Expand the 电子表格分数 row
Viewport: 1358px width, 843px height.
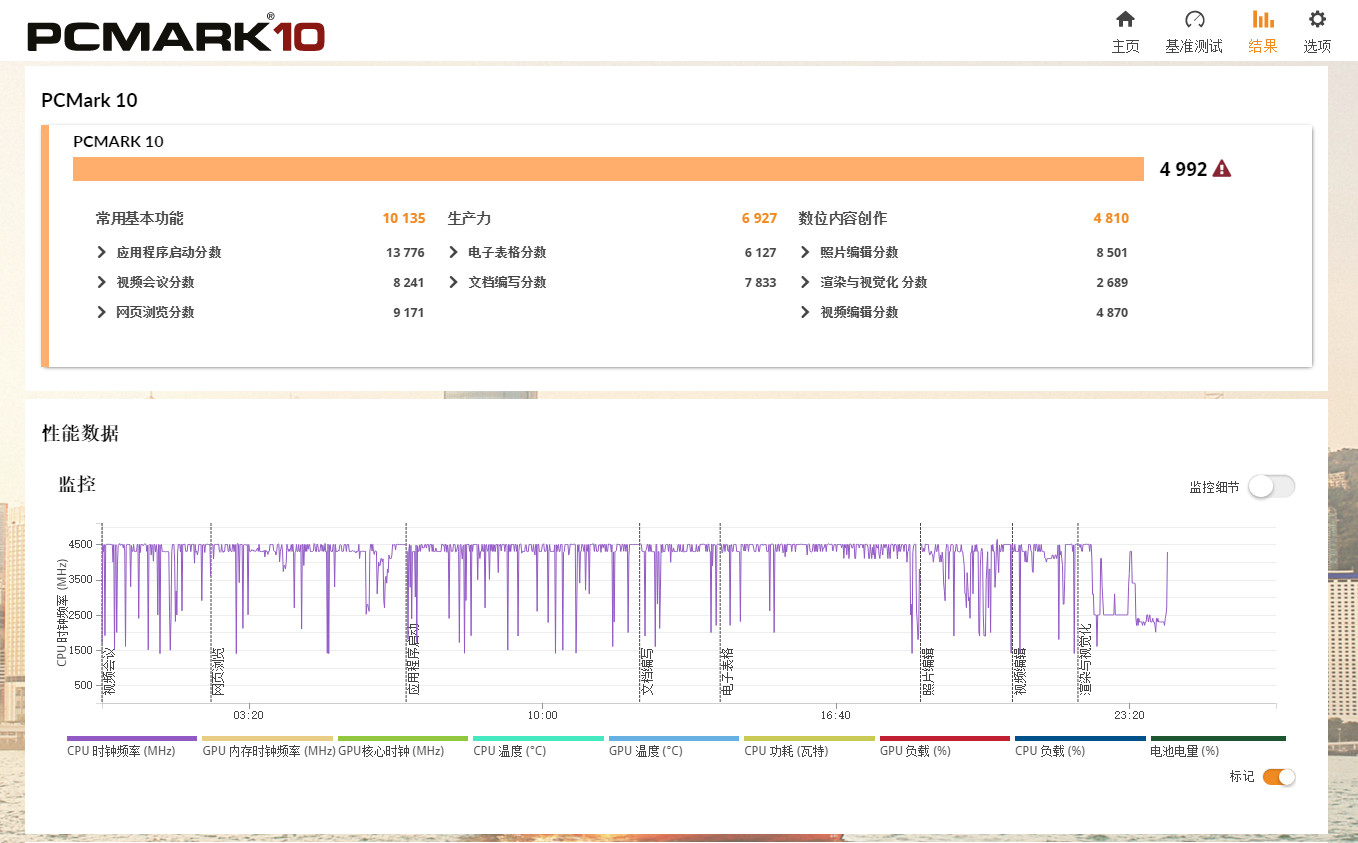pyautogui.click(x=453, y=252)
